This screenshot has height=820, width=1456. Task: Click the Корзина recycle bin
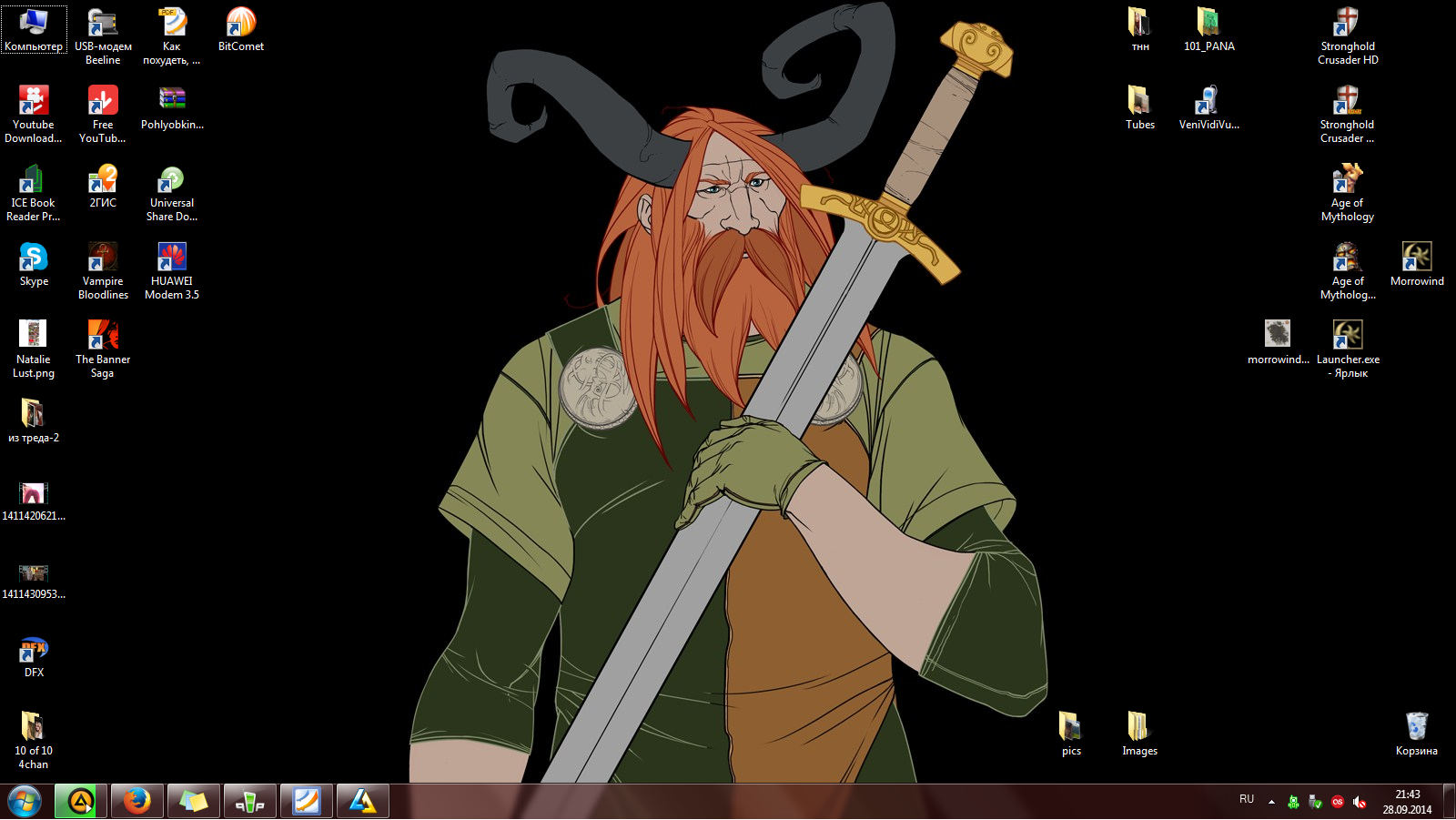click(x=1417, y=734)
